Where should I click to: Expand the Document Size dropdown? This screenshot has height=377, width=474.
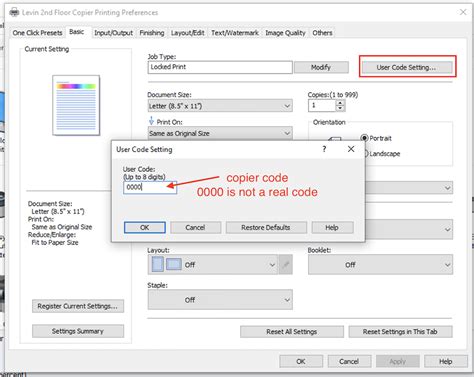(x=220, y=106)
